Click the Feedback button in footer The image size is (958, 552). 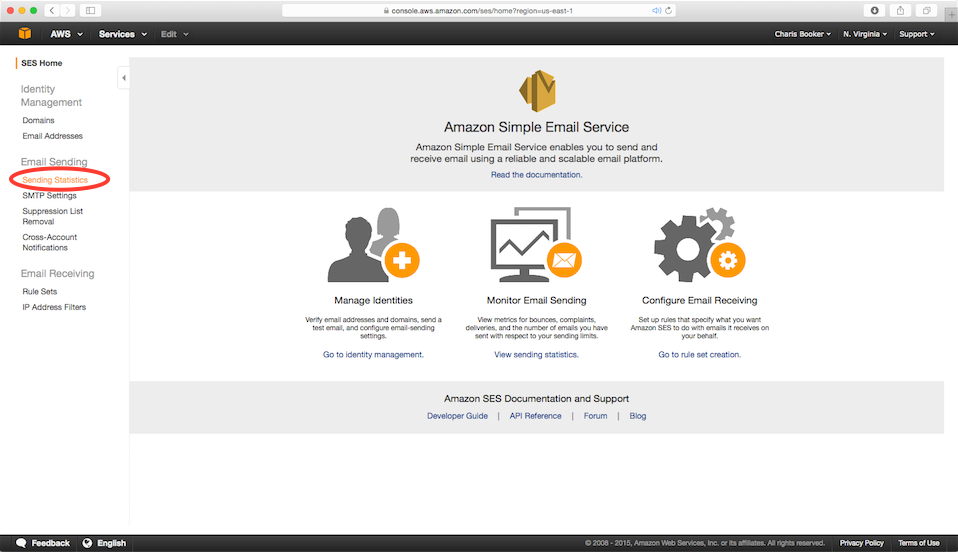pyautogui.click(x=43, y=543)
